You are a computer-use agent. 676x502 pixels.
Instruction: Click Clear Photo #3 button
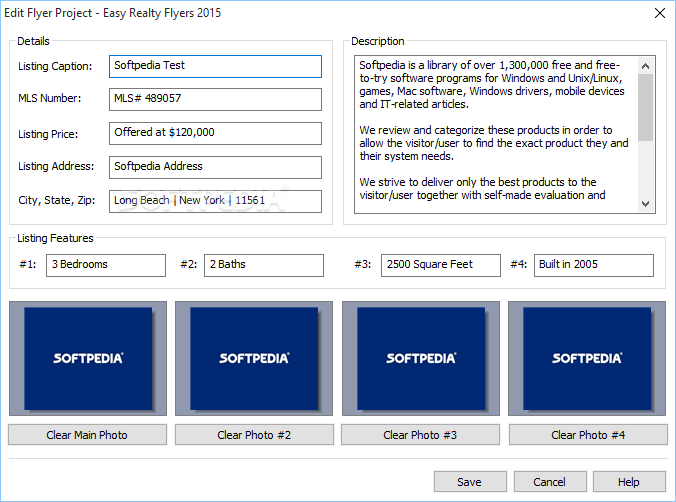point(420,435)
